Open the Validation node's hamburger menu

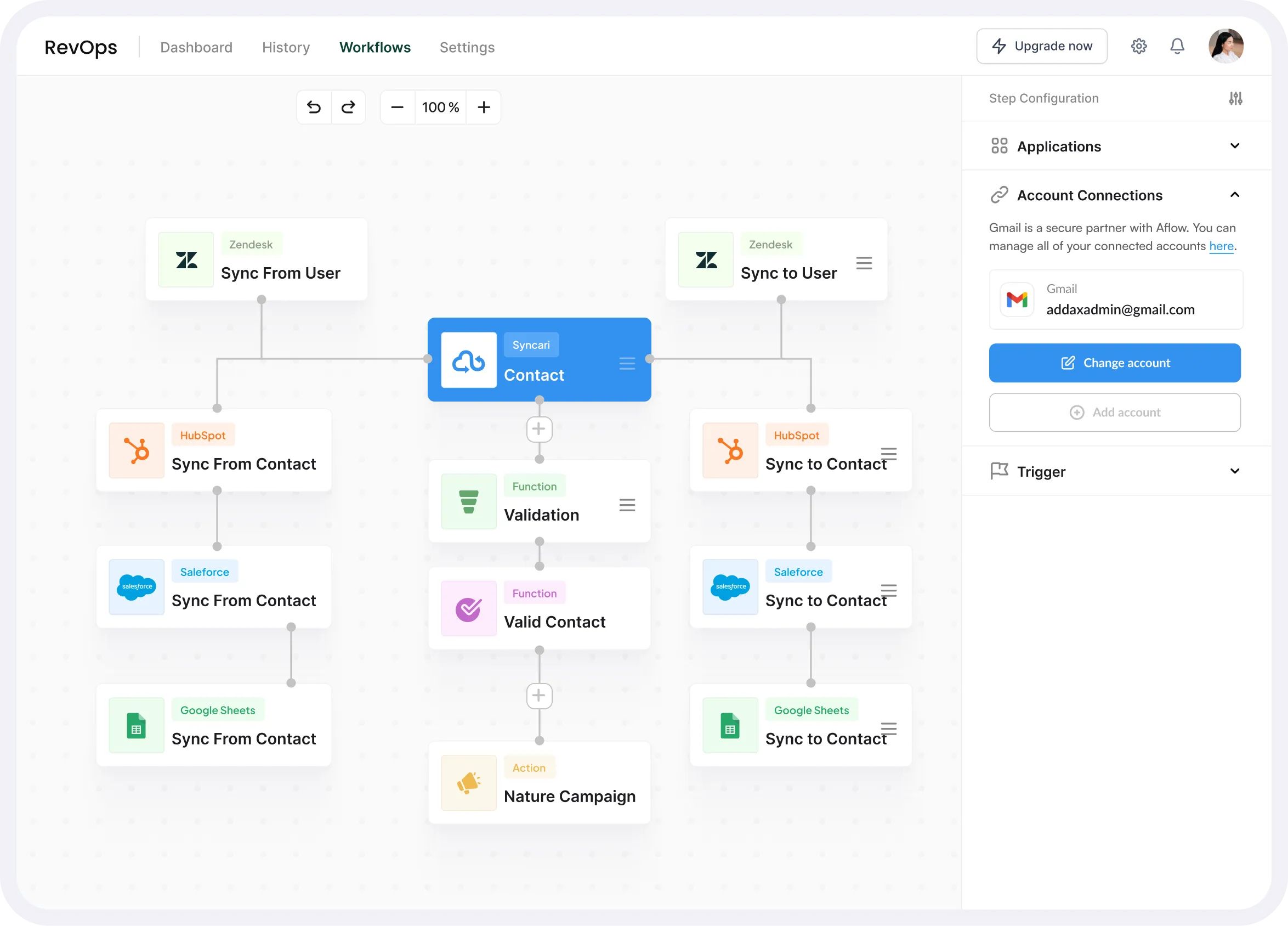pyautogui.click(x=627, y=505)
